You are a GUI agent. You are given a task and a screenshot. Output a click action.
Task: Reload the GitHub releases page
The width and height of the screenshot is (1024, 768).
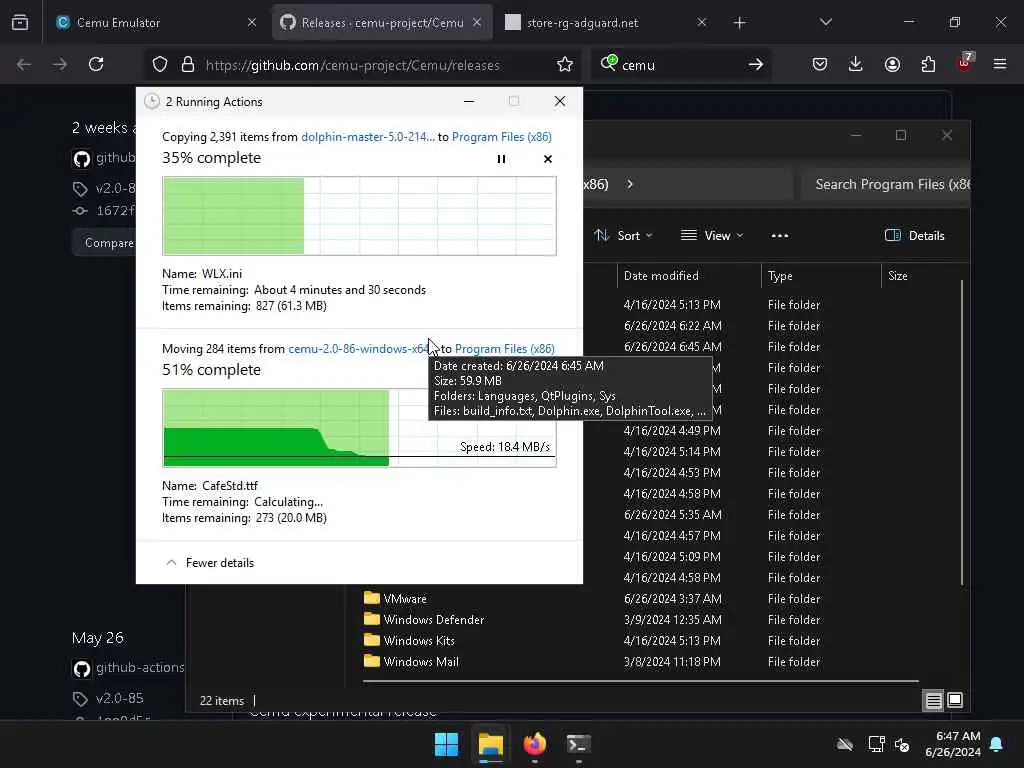(96, 65)
